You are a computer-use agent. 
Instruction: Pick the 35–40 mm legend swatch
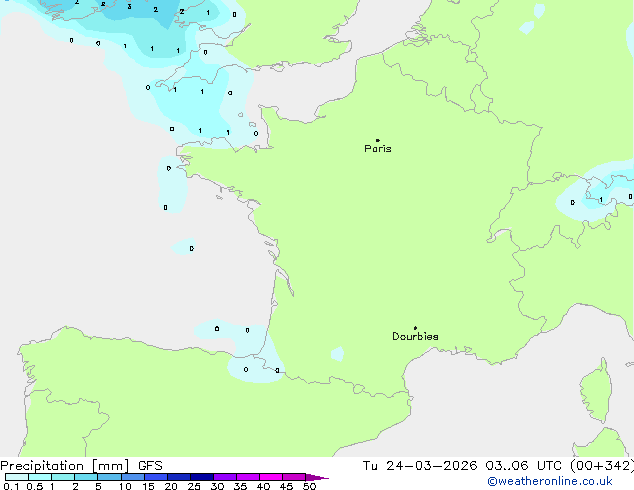[x=248, y=477]
